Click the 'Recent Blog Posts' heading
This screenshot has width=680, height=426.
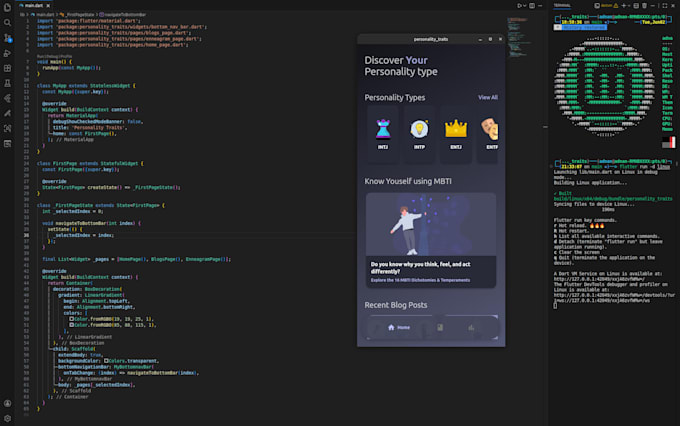396,305
